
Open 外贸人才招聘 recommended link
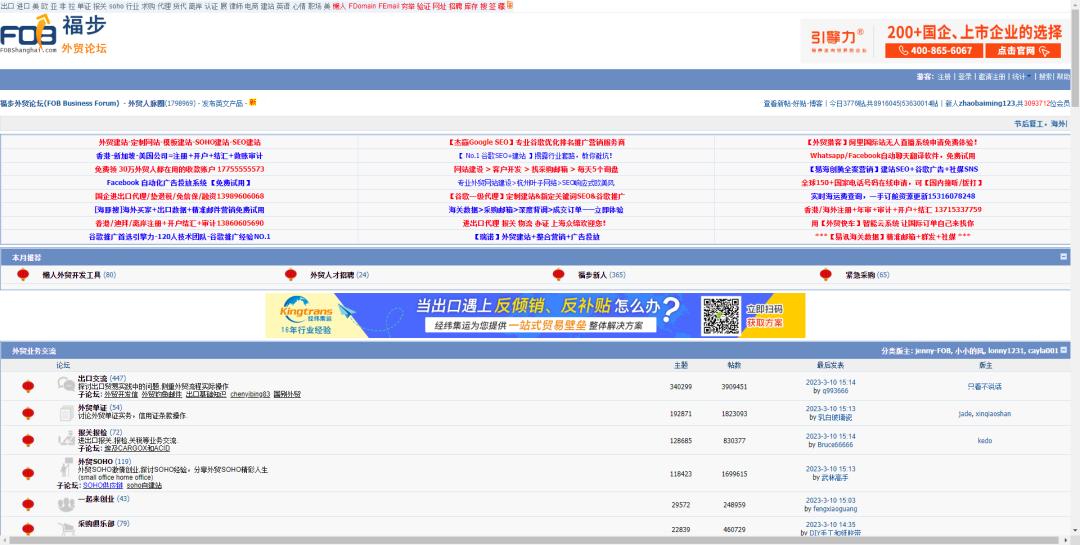pyautogui.click(x=331, y=275)
